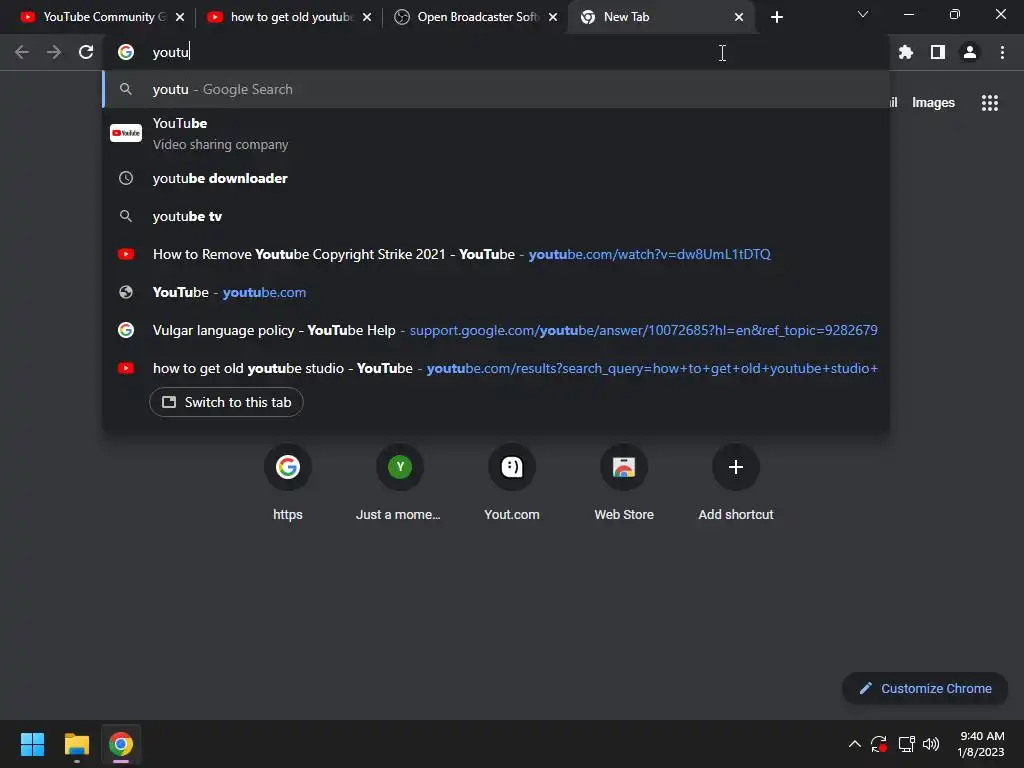Click clock history icon beside youtube downloader

(x=126, y=178)
